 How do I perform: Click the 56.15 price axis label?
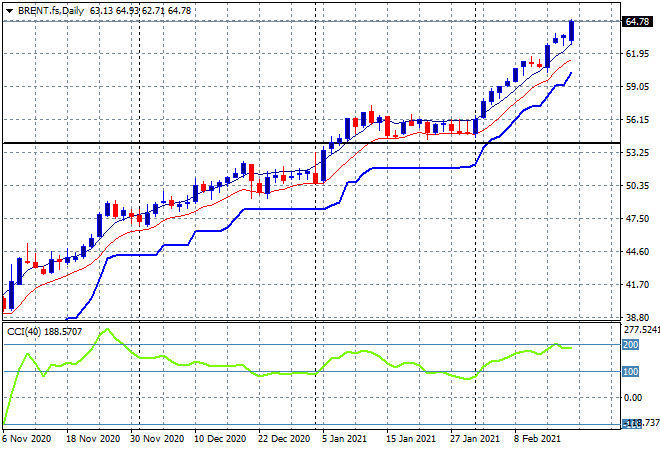[637, 120]
